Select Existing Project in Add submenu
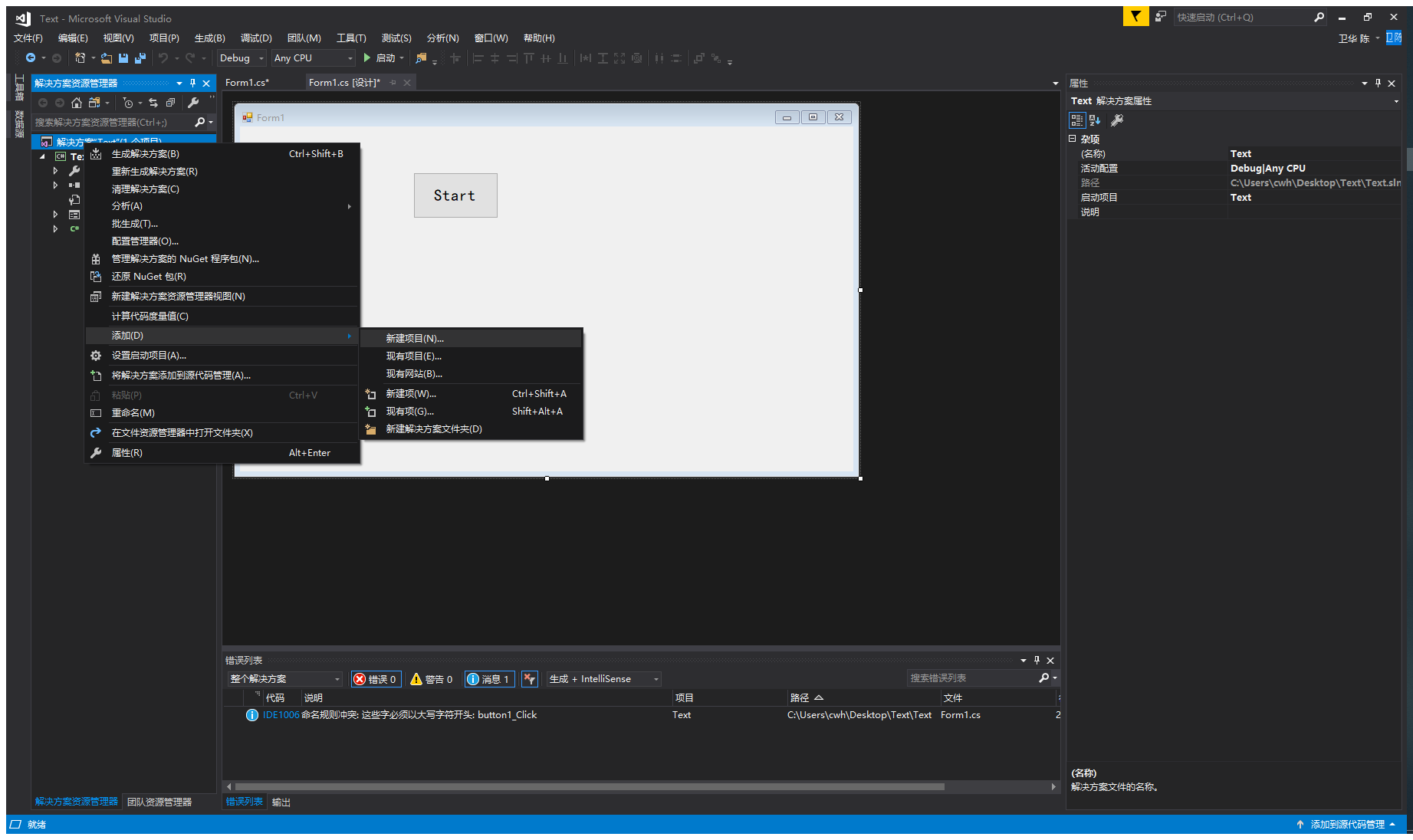This screenshot has width=1413, height=840. click(x=472, y=356)
